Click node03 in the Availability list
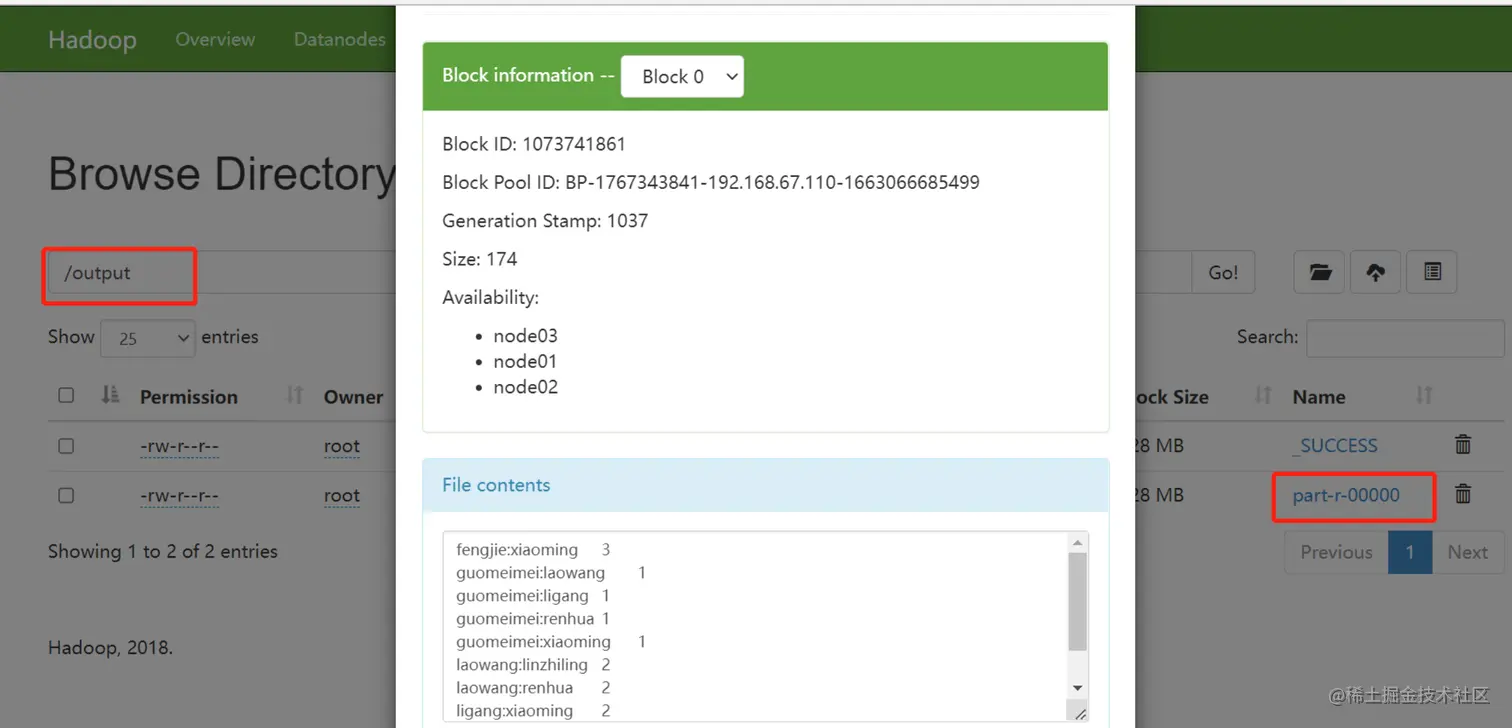Image resolution: width=1512 pixels, height=728 pixels. pos(525,336)
